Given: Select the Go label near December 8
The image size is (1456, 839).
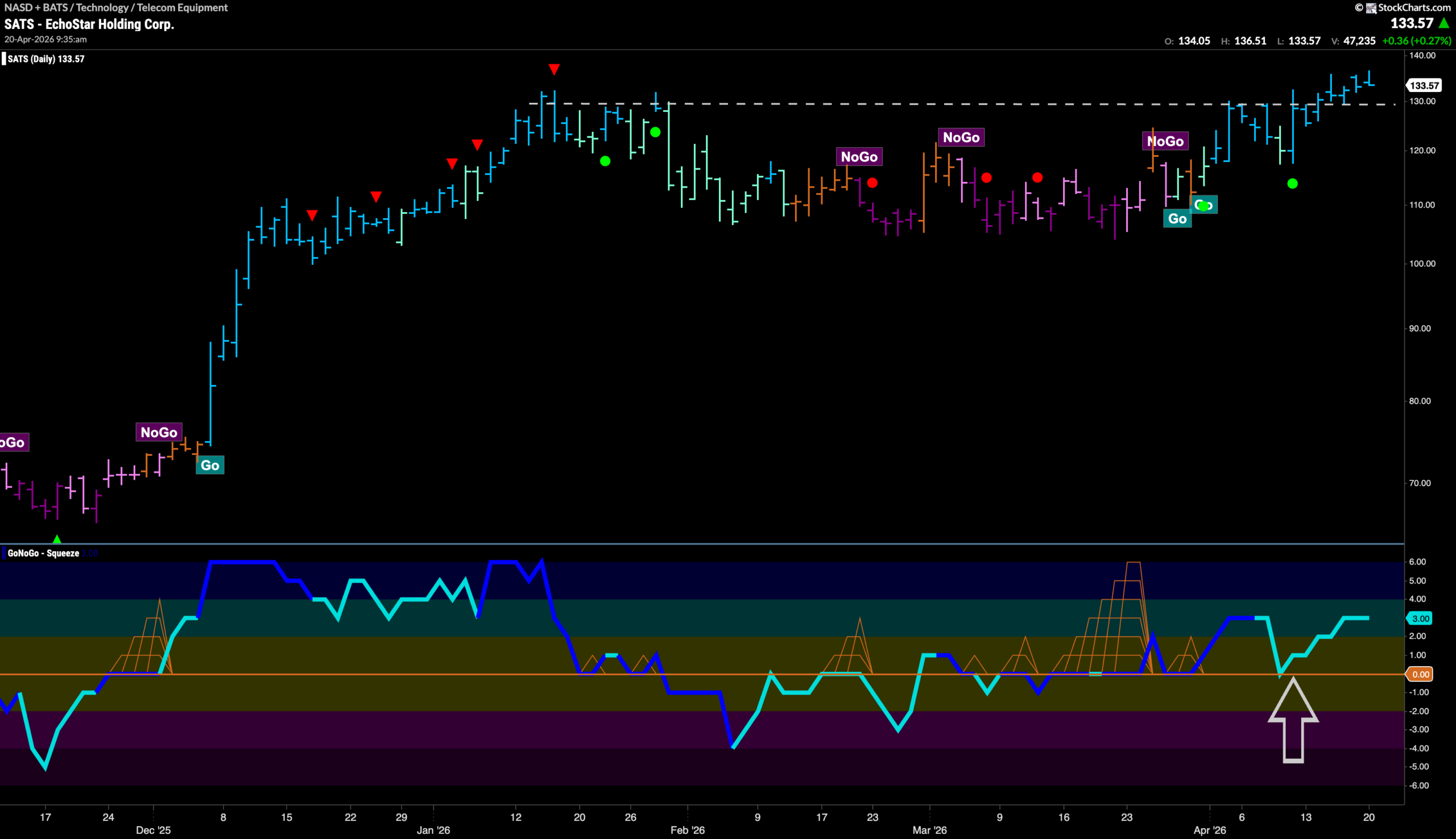Looking at the screenshot, I should click(x=210, y=465).
